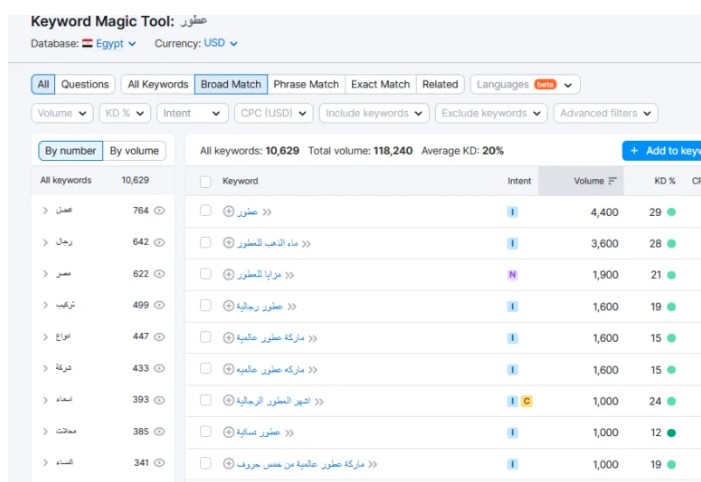The image size is (701, 482).
Task: Click the Intent column header
Action: click(519, 181)
